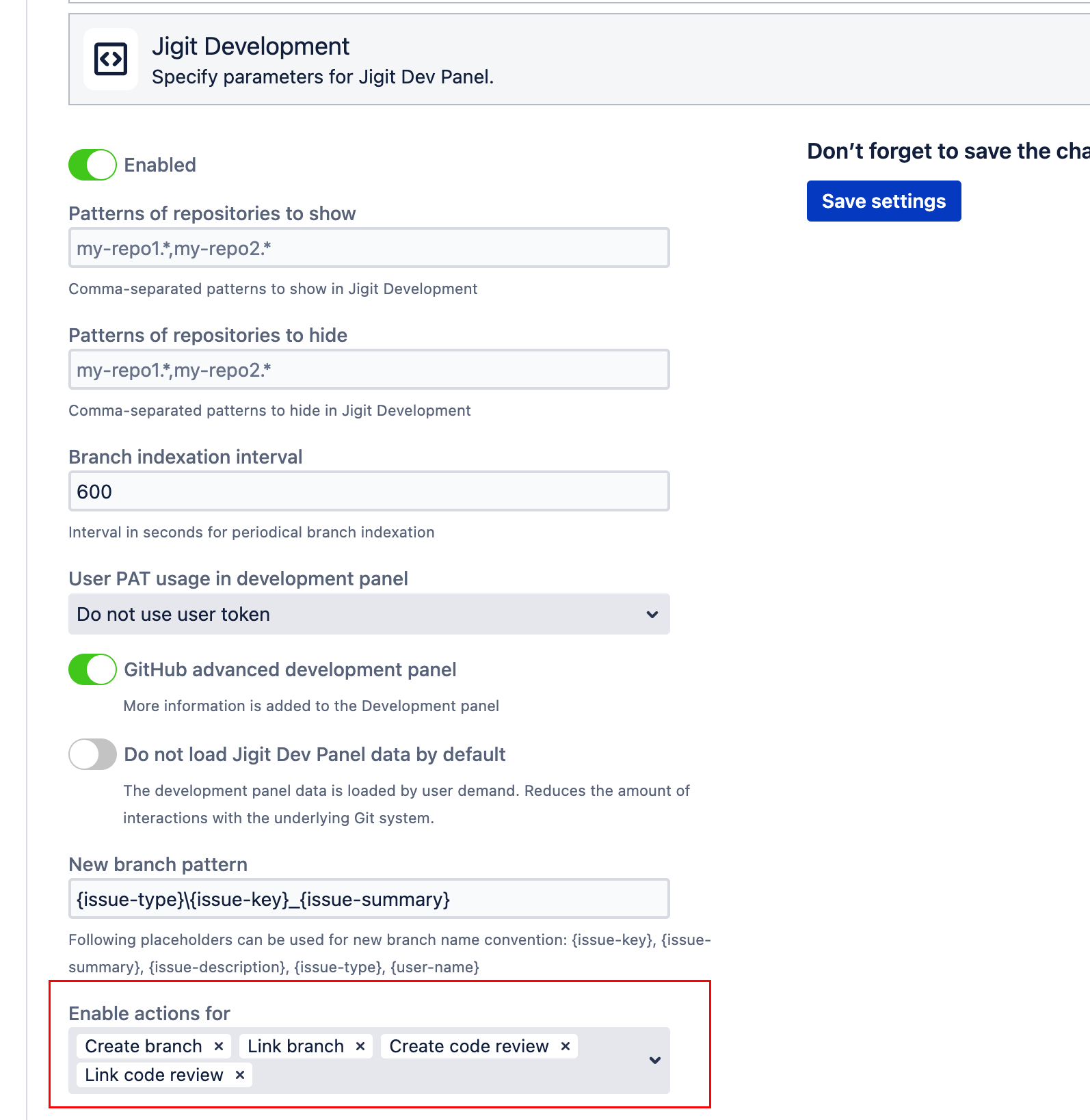Click the Jigit Development heading
The image size is (1090, 1120).
point(250,46)
